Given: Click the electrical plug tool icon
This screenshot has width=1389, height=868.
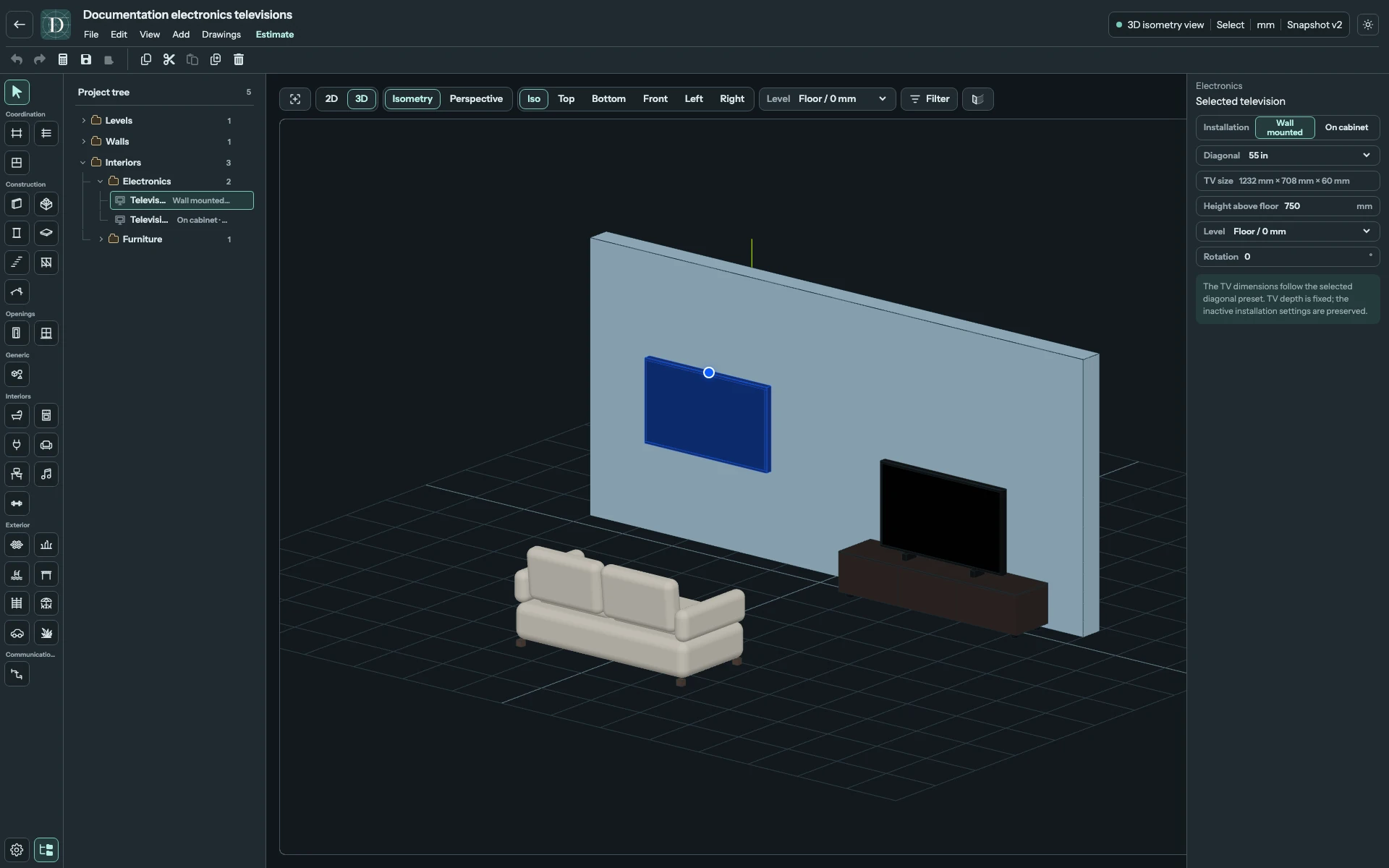Looking at the screenshot, I should (x=17, y=445).
